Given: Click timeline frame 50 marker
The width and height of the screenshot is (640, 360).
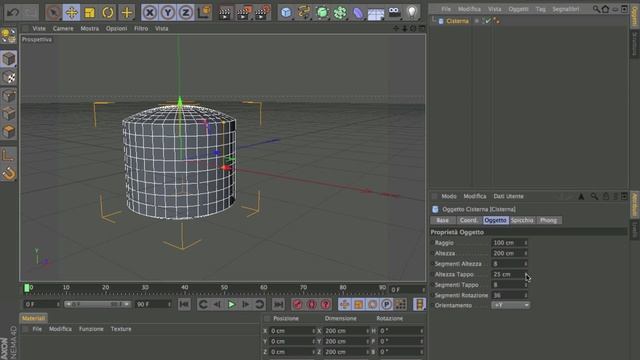Looking at the screenshot, I should click(224, 288).
